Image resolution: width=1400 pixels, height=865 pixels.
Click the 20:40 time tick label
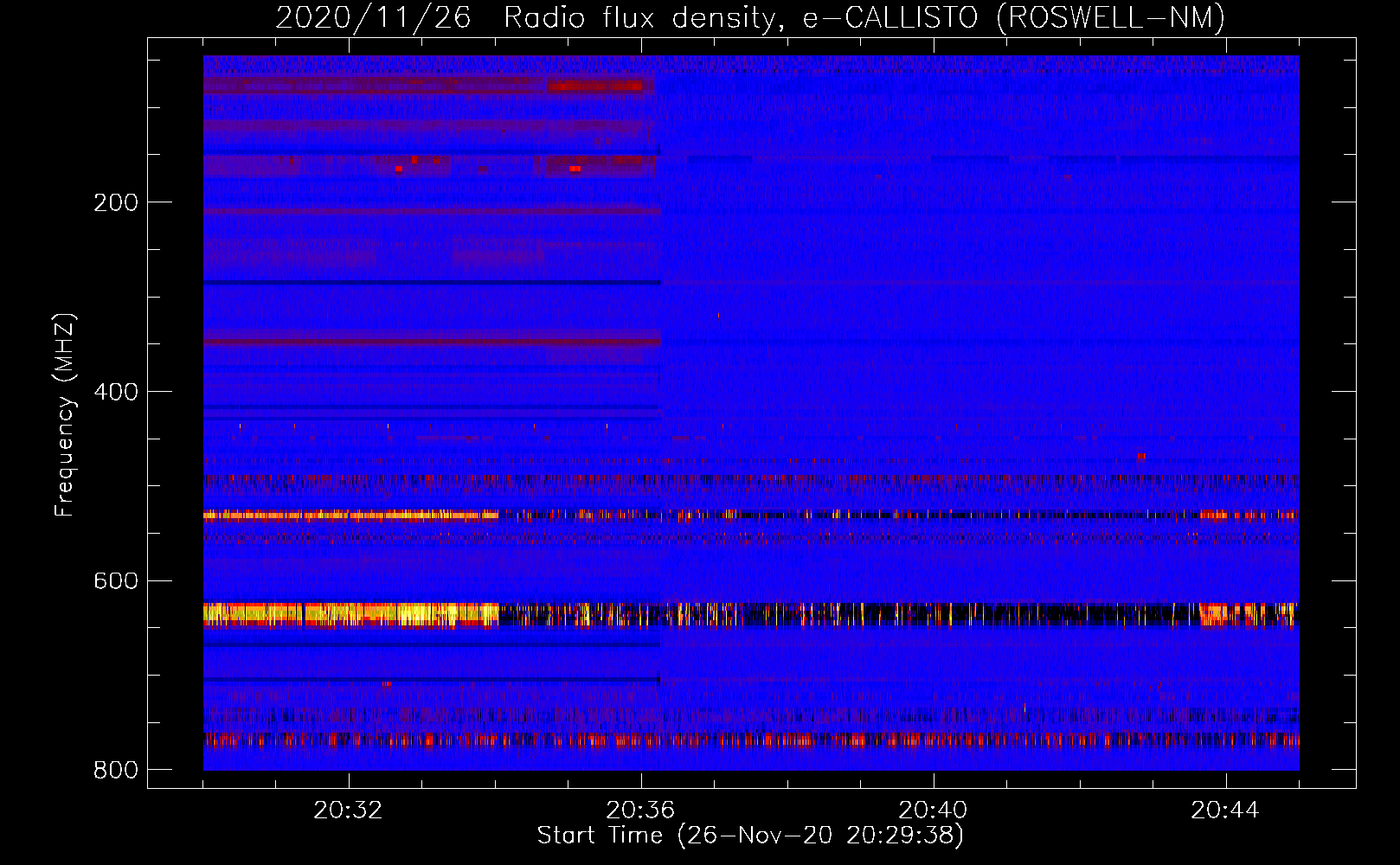pyautogui.click(x=933, y=811)
